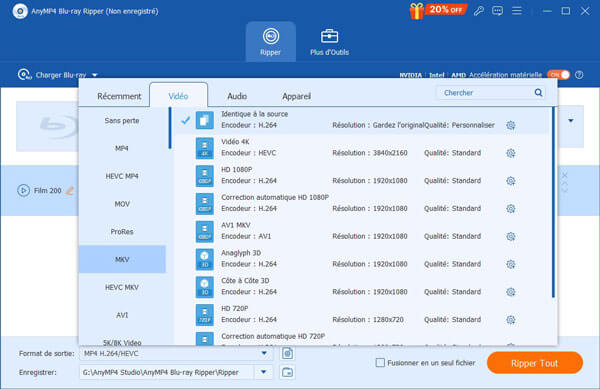Select ProRes format category
Viewport: 600px width, 389px height.
coord(122,232)
